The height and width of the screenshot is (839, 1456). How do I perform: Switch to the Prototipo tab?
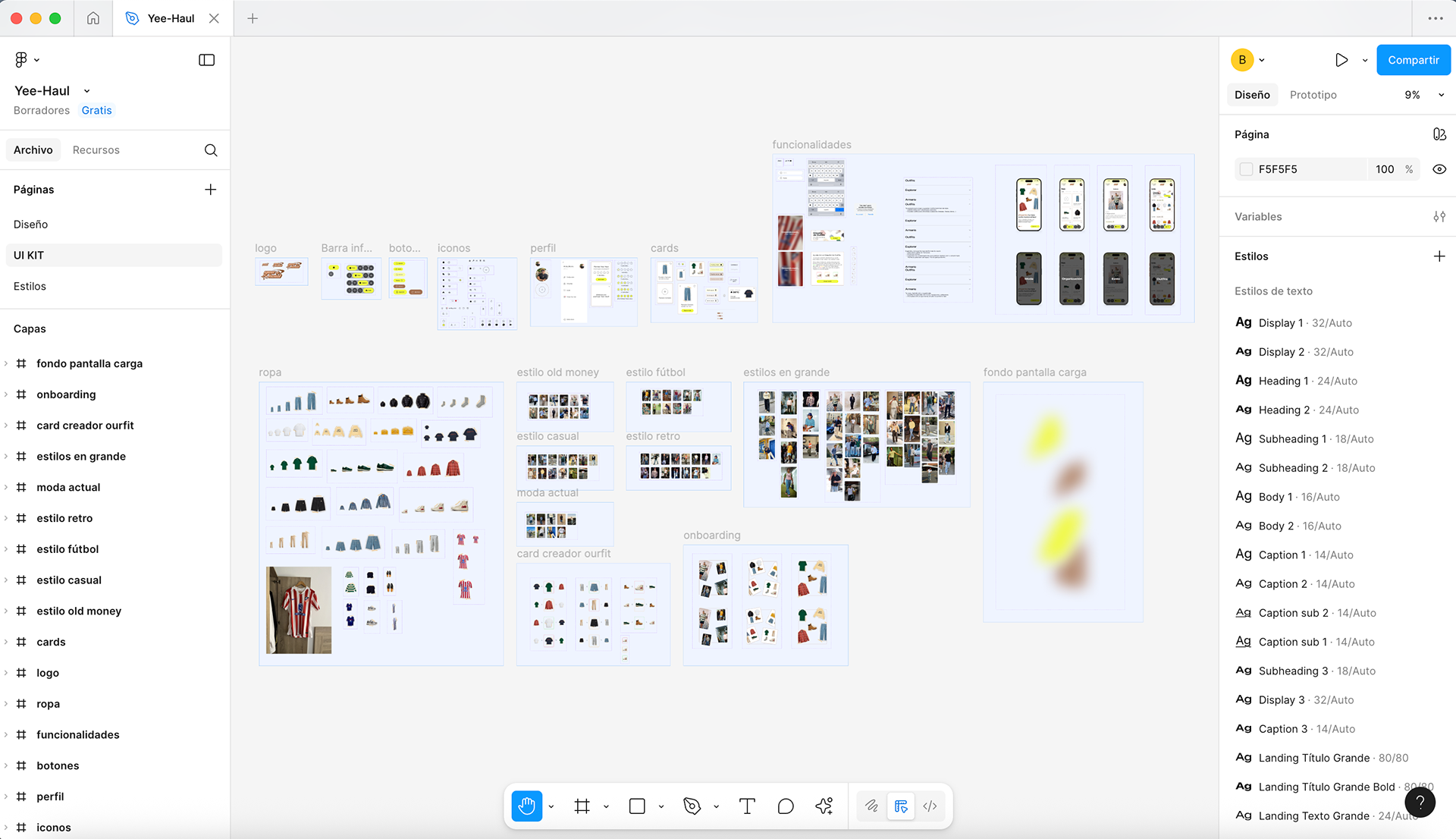point(1313,95)
